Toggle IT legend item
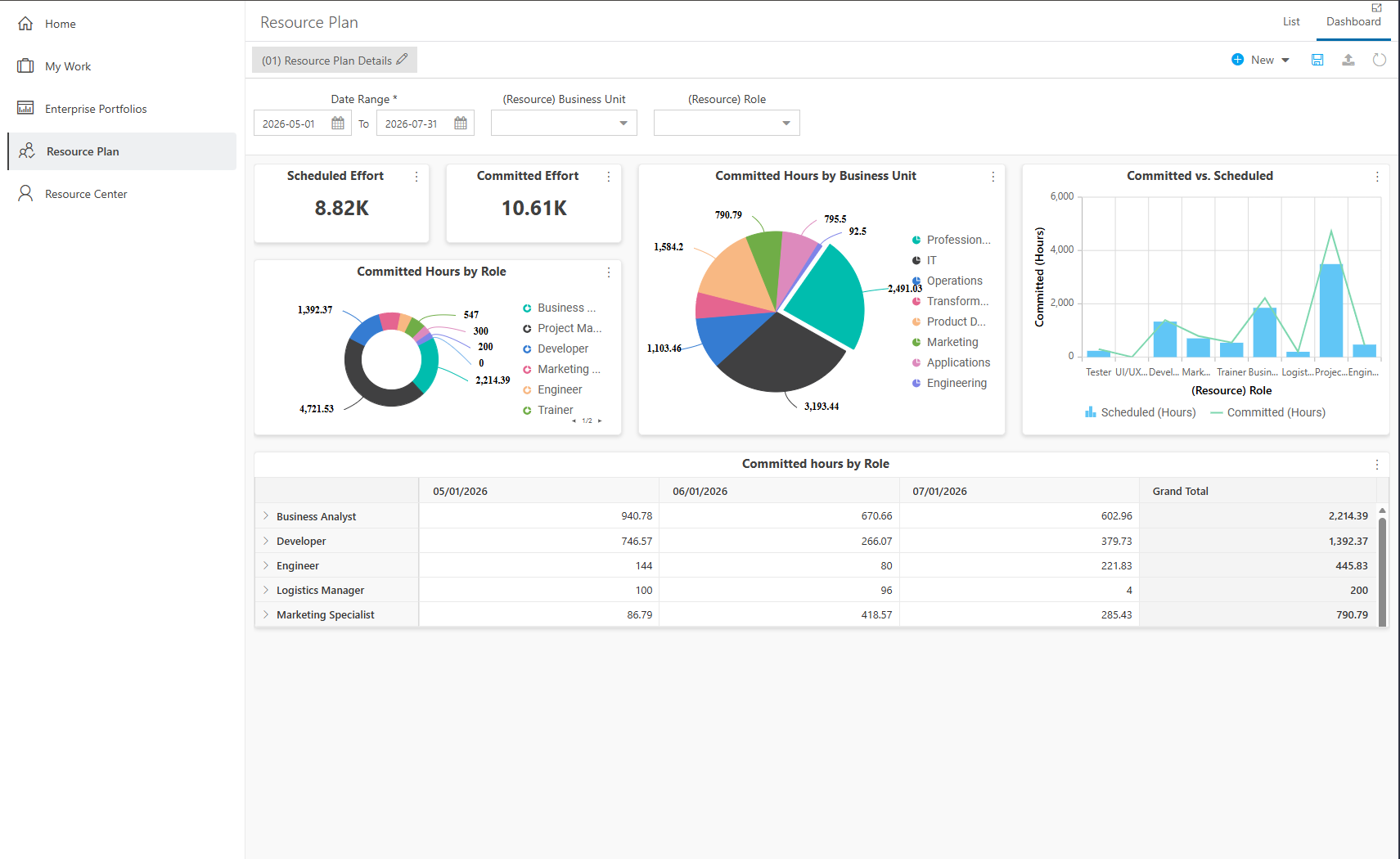 (925, 260)
